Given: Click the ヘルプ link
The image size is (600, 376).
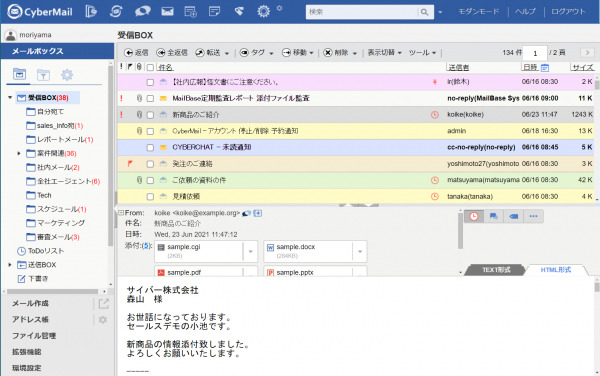Looking at the screenshot, I should (x=525, y=11).
